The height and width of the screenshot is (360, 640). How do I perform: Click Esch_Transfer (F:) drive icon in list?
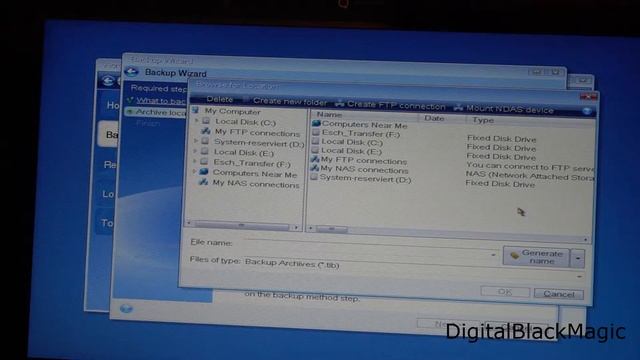(x=315, y=132)
